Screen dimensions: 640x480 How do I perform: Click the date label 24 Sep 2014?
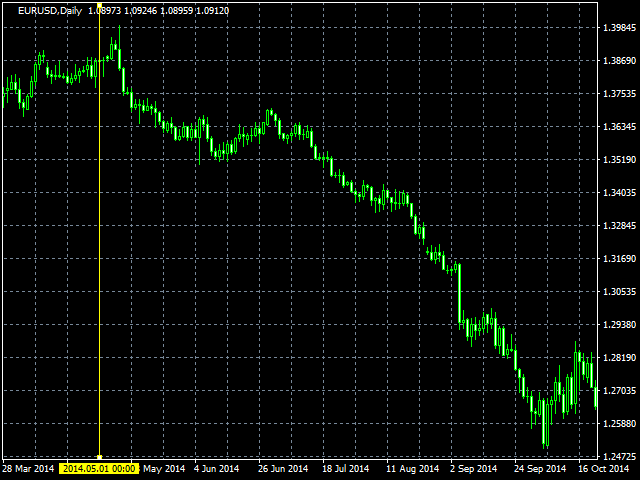pos(540,468)
